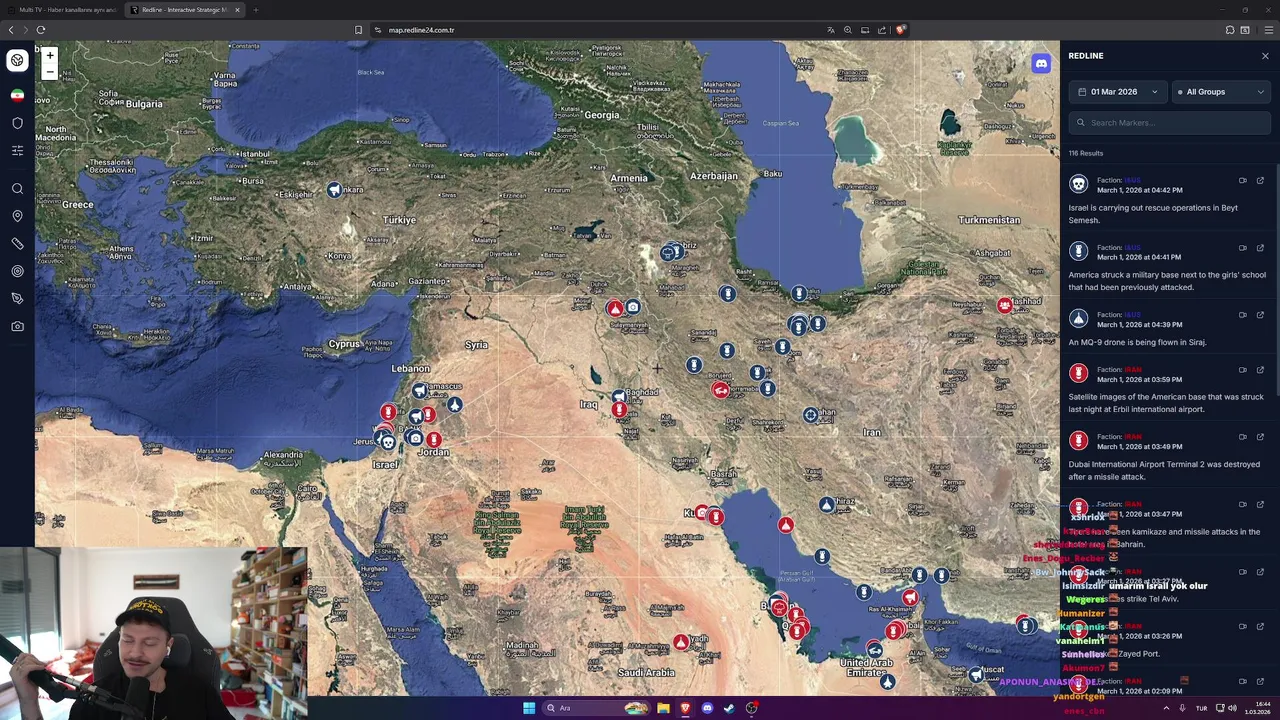Select the ruler measure tool
1280x720 pixels.
pyautogui.click(x=17, y=243)
